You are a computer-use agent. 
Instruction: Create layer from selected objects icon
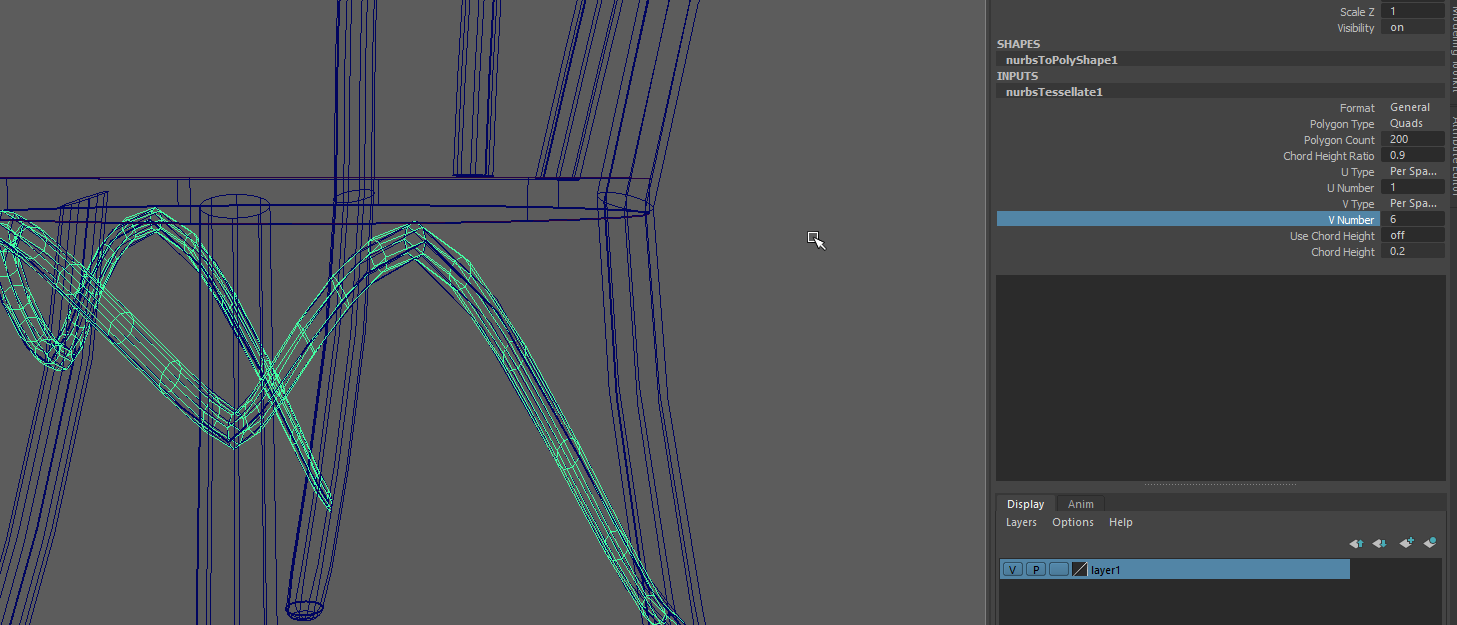point(1430,543)
